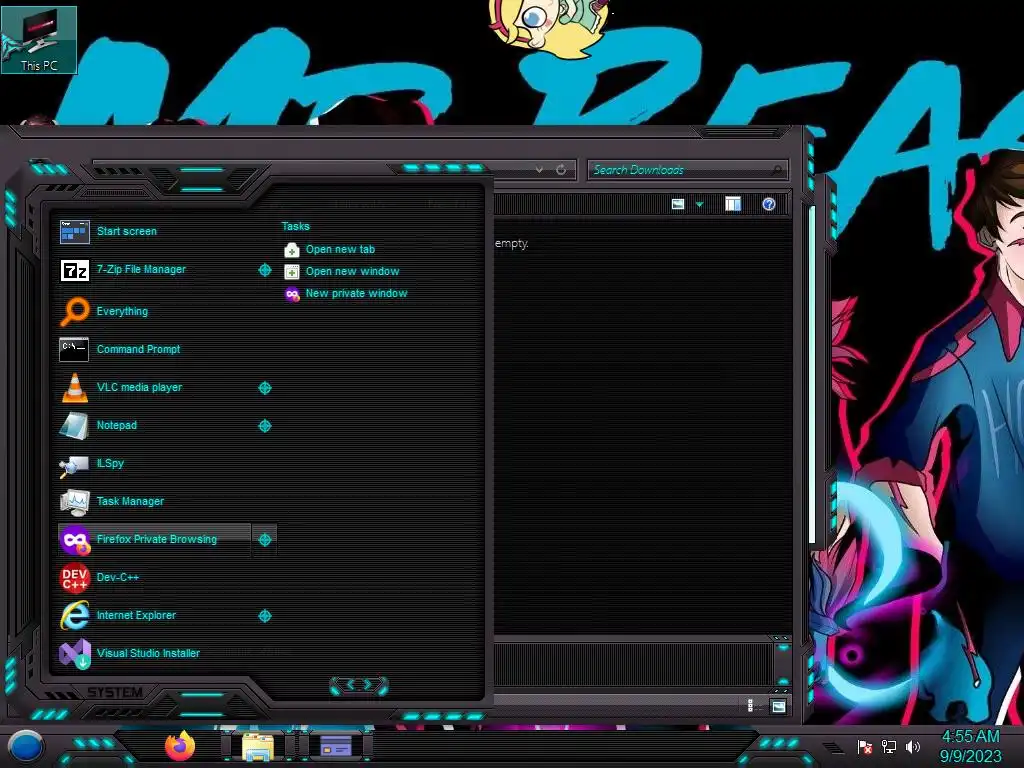1024x768 pixels.
Task: Refresh the Downloads folder view
Action: 561,170
